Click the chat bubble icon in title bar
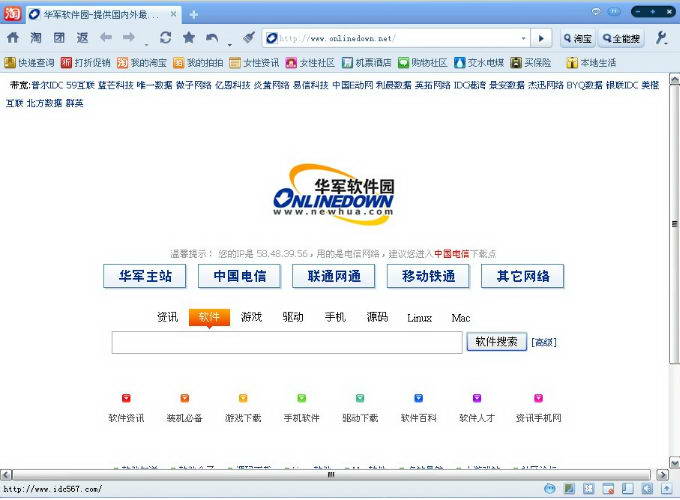The width and height of the screenshot is (680, 500). [x=596, y=12]
